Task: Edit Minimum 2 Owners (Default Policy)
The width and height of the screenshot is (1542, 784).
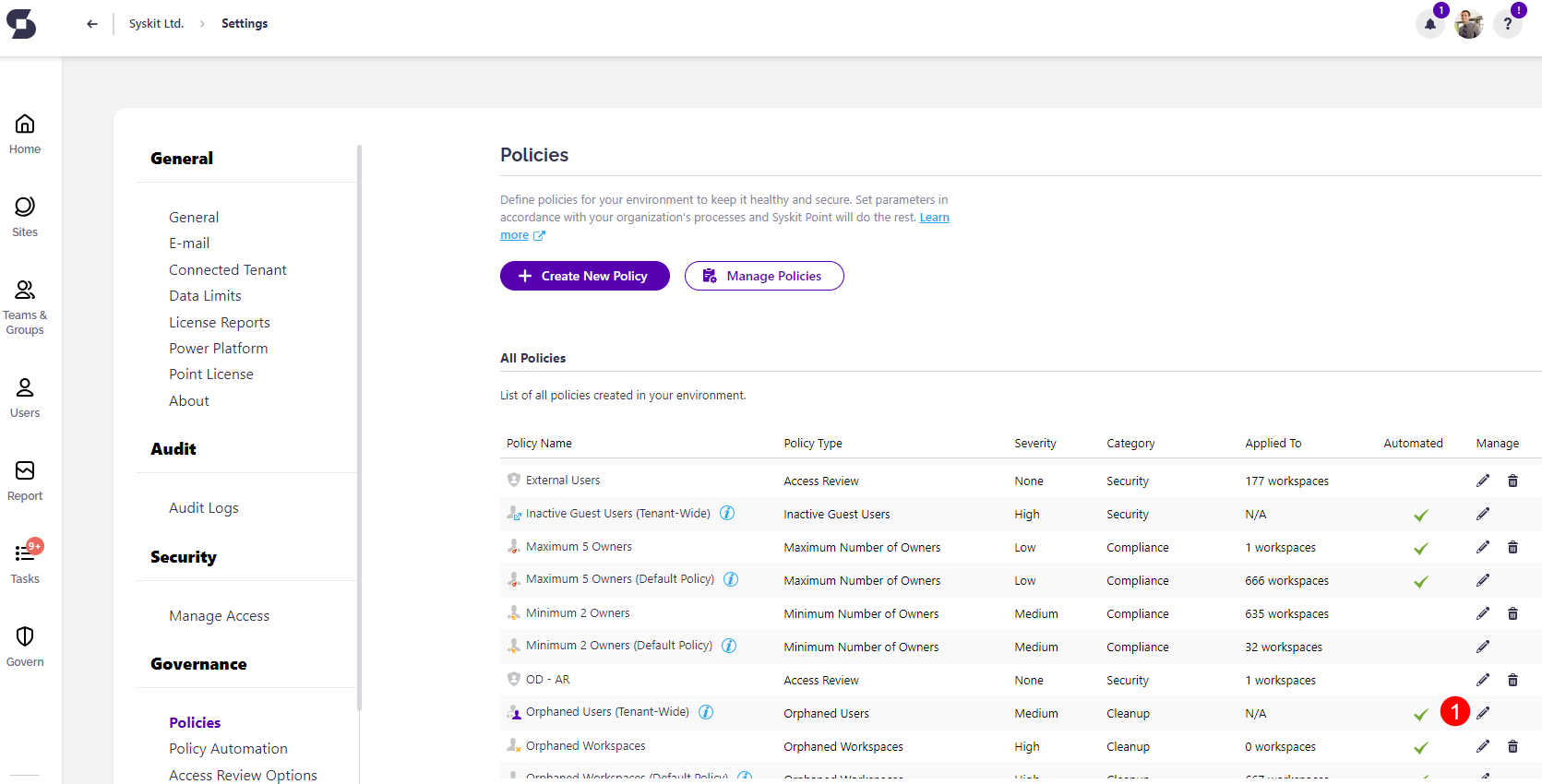Action: point(1483,647)
